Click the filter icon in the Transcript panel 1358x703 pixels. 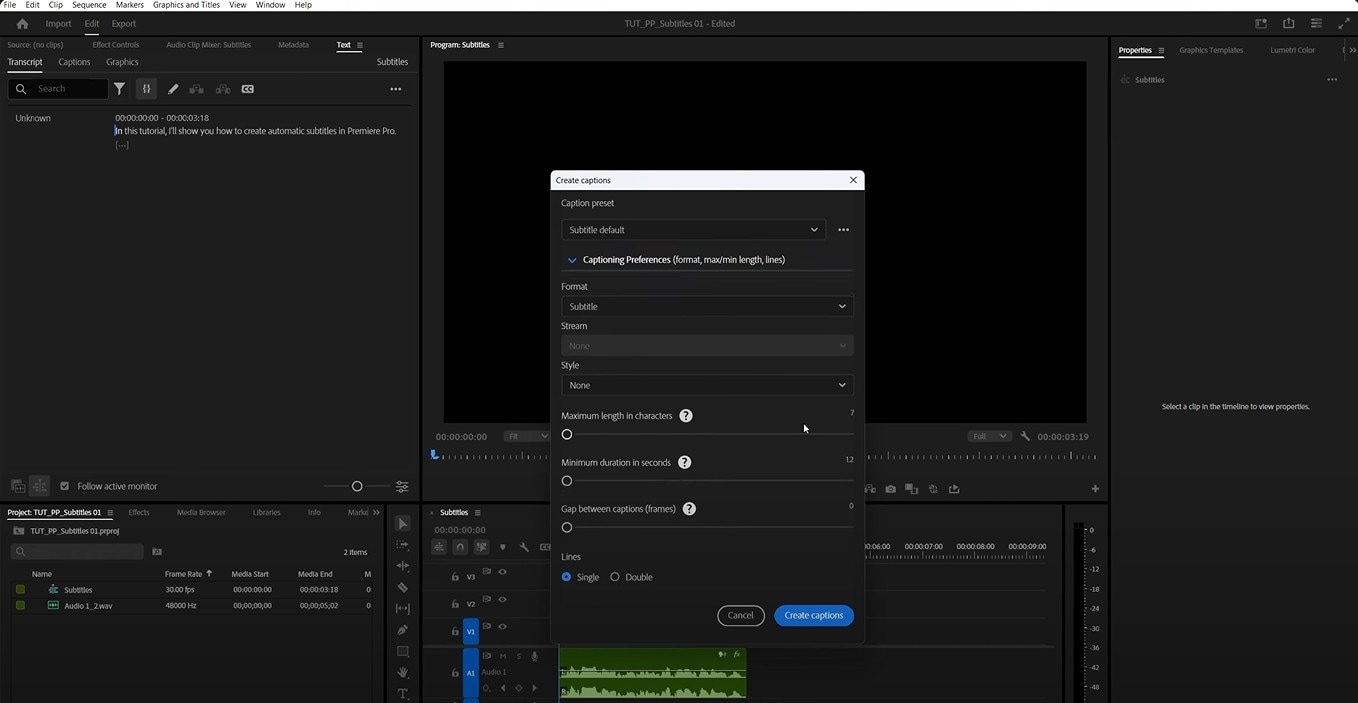(119, 89)
